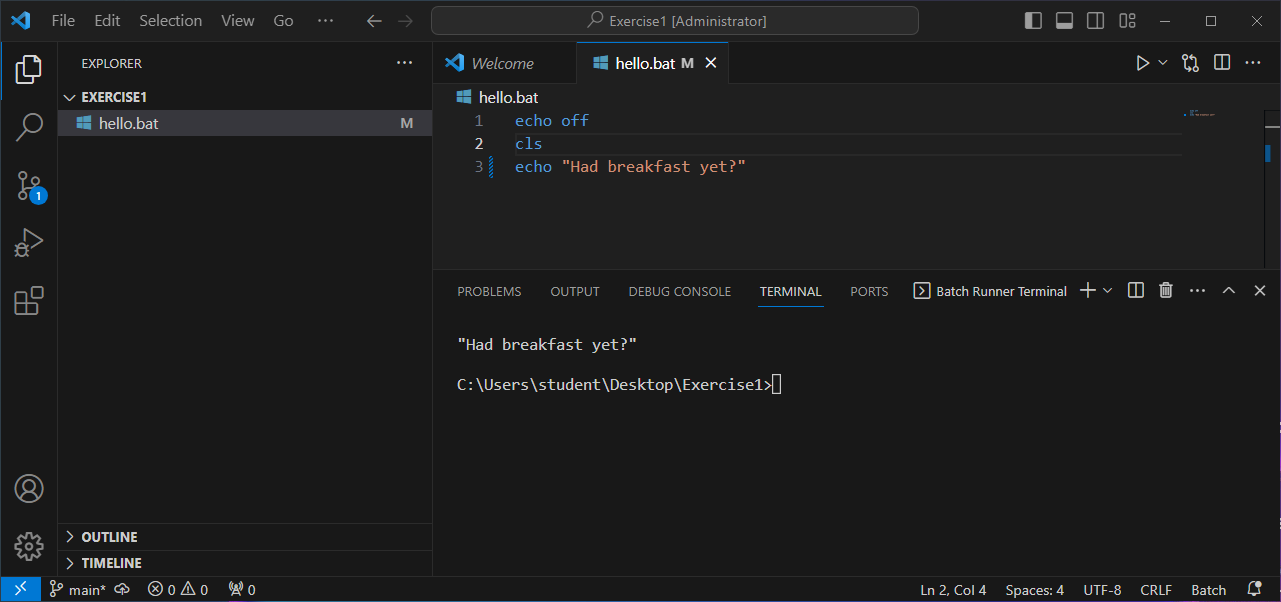Open the Selection menu
Image resolution: width=1281 pixels, height=602 pixels.
tap(170, 21)
